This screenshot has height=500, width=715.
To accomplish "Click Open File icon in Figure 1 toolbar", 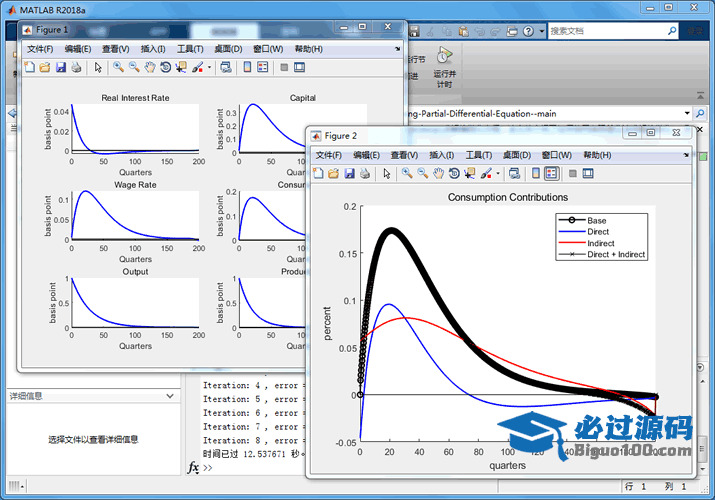I will point(45,67).
